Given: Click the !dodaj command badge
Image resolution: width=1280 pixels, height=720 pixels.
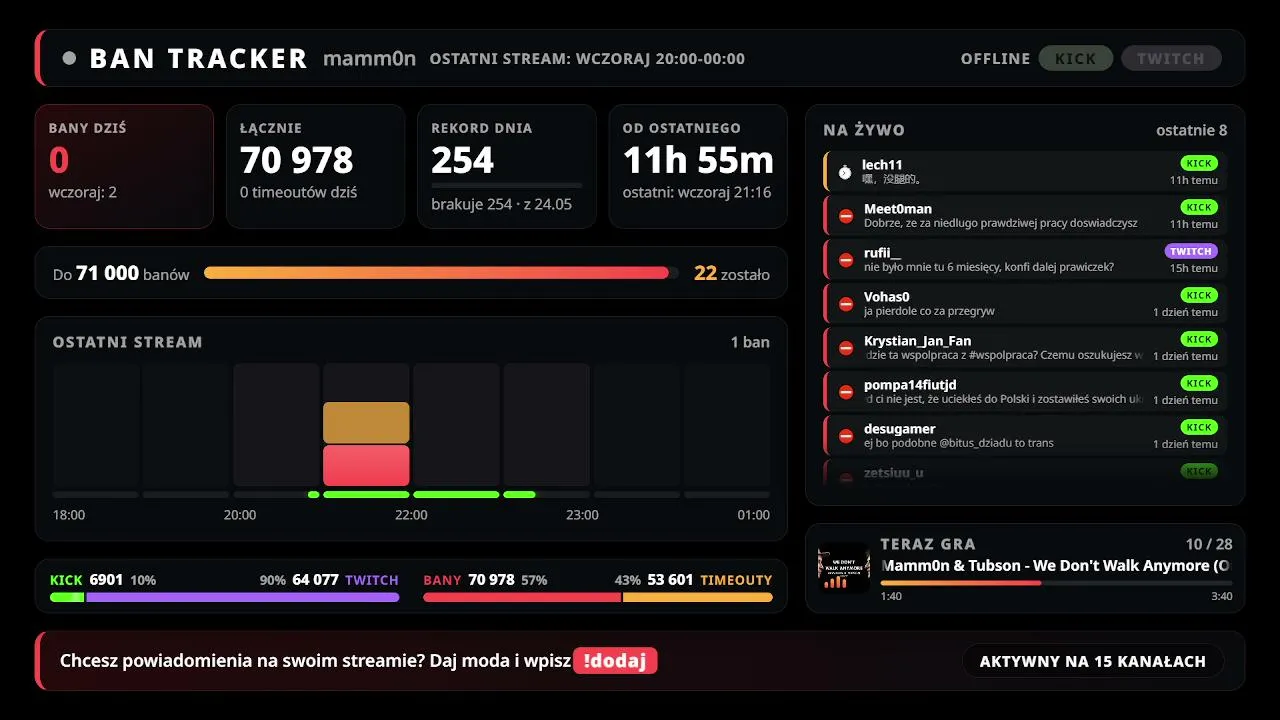Looking at the screenshot, I should (615, 661).
